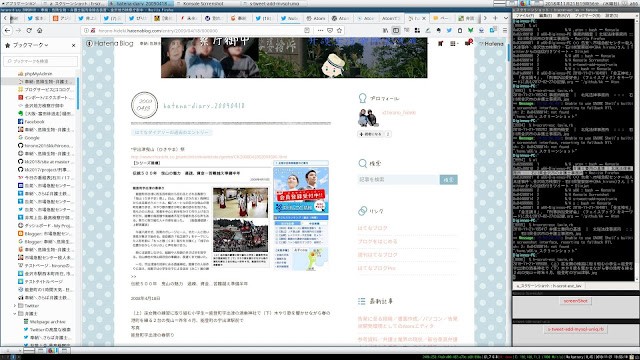Click the blog profile avatar thumbnail
640x360 pixels.
click(x=368, y=118)
